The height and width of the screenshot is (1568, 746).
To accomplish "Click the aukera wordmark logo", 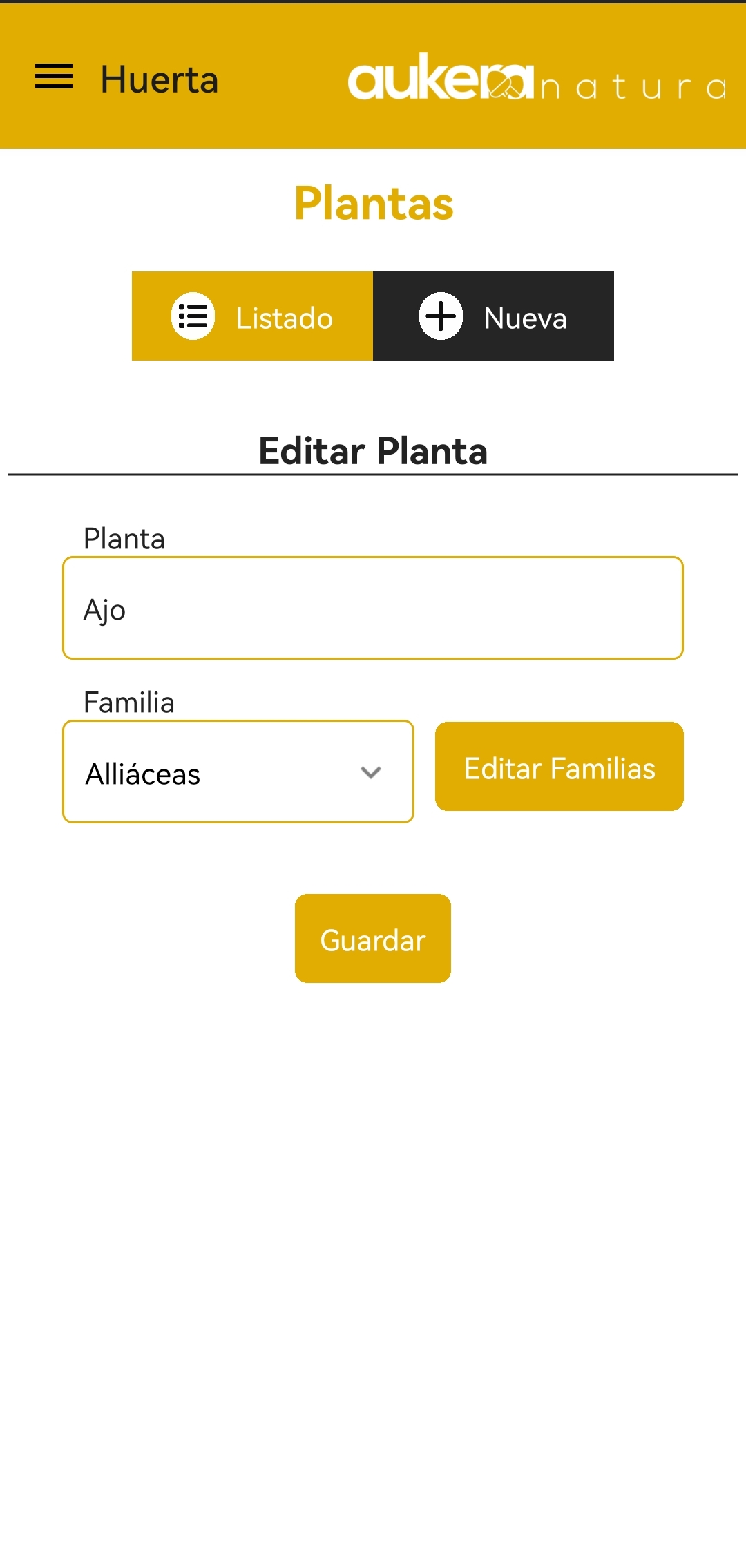I will pos(440,78).
